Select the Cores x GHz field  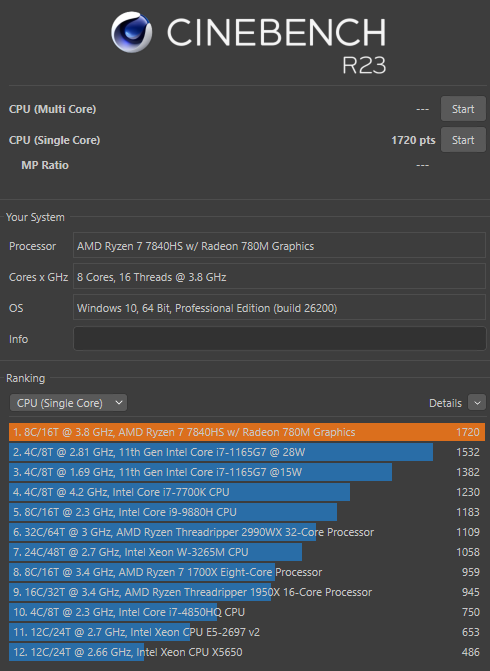click(x=279, y=277)
